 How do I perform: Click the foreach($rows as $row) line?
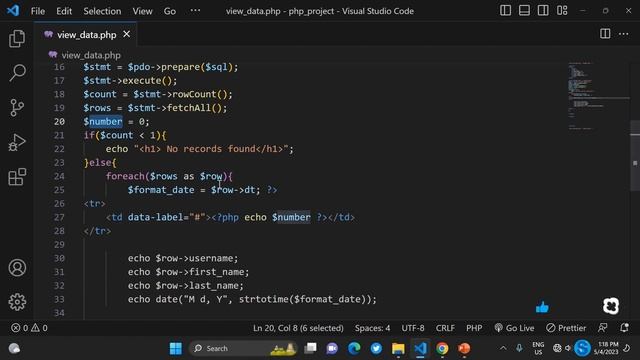[x=169, y=176]
